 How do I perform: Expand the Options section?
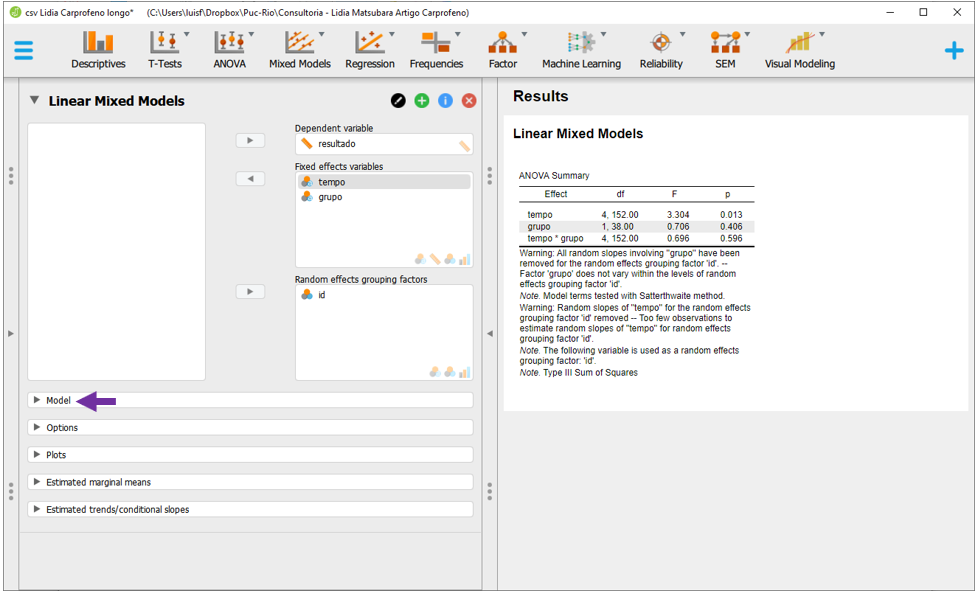[x=61, y=427]
